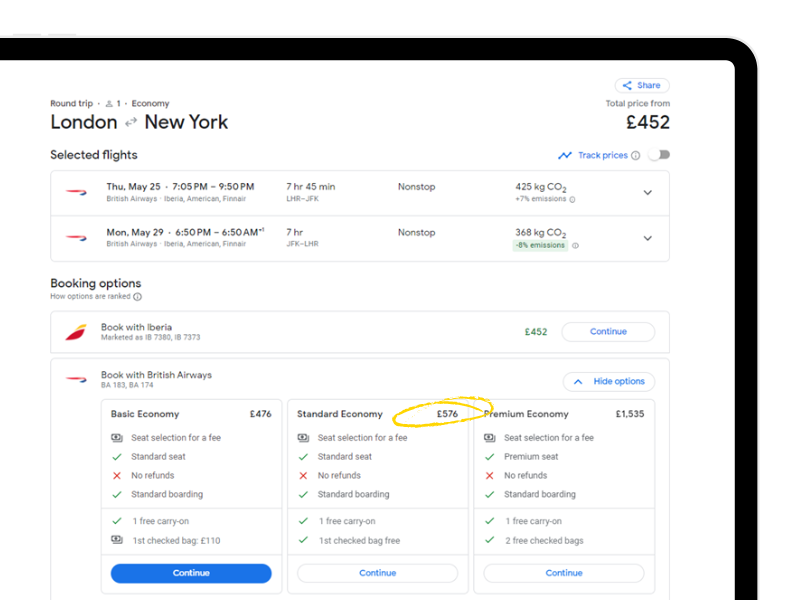Click the Iberia airline logo
Screen dimensions: 800x600
pyautogui.click(x=76, y=331)
